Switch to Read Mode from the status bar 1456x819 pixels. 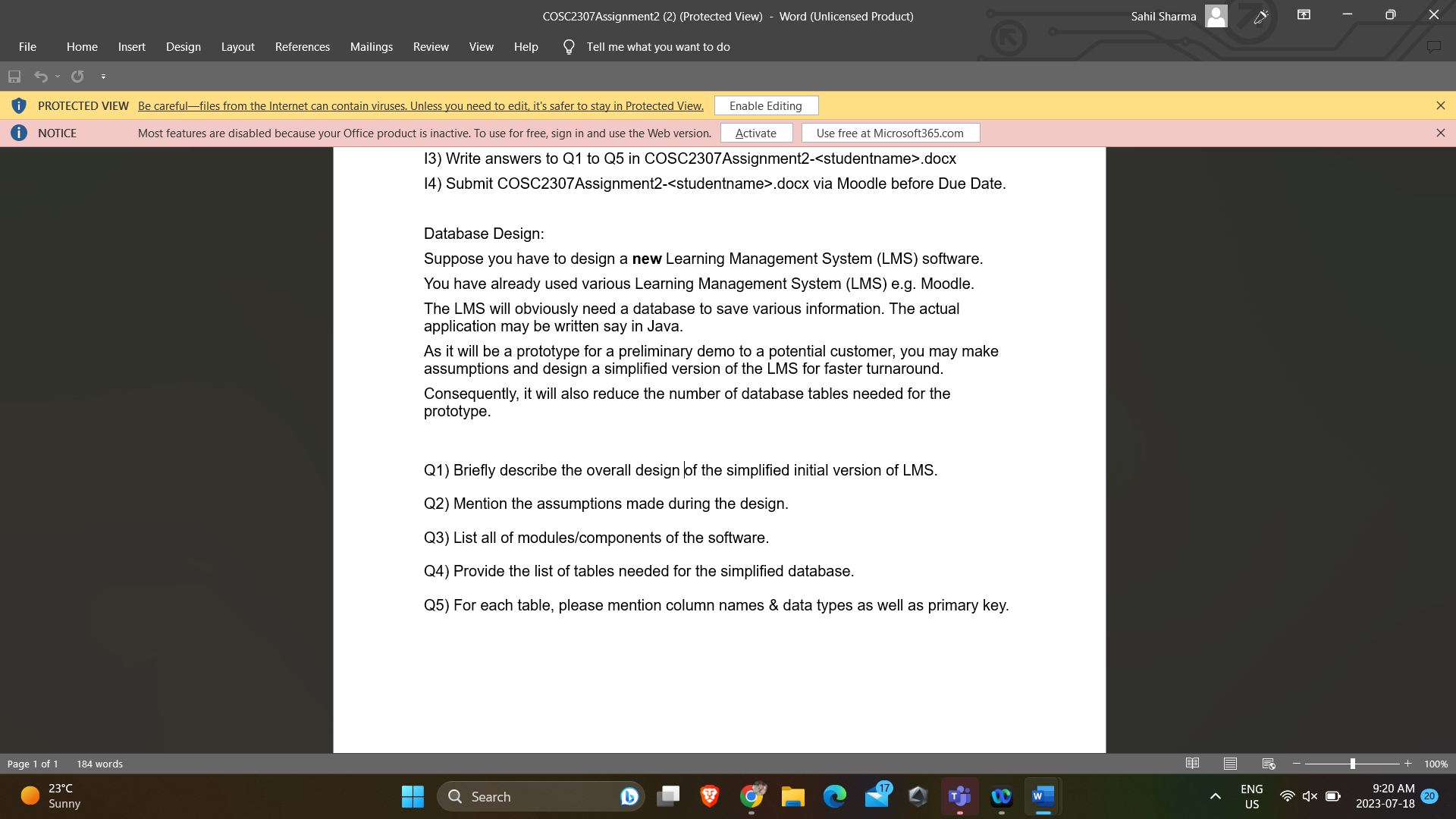pyautogui.click(x=1193, y=763)
